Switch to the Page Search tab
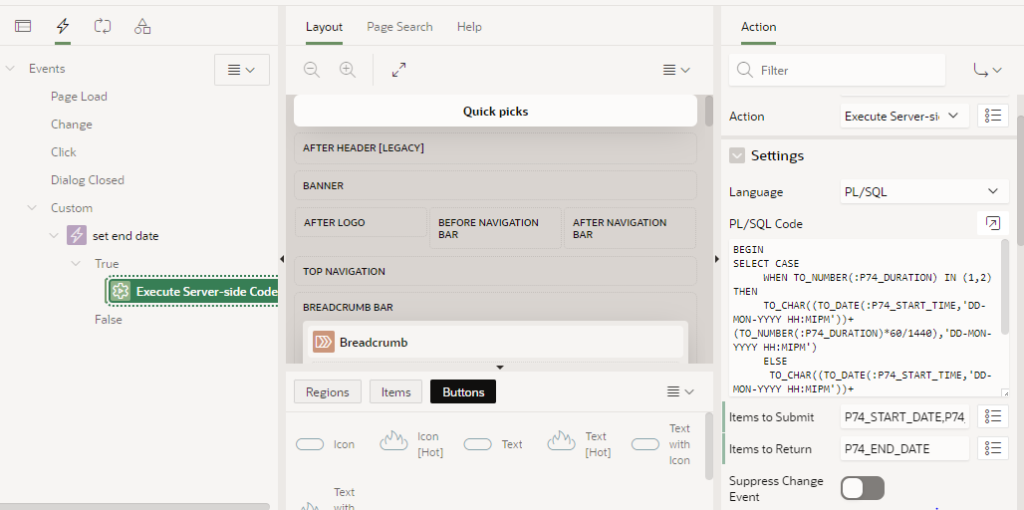 tap(399, 27)
